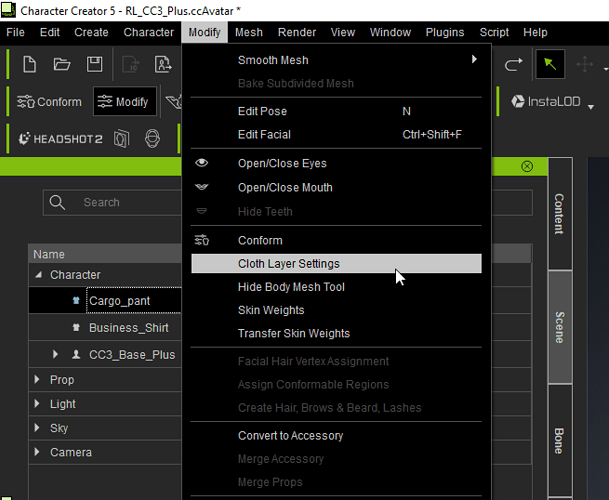Toggle Open/Close Eyes menu entry

click(336, 164)
